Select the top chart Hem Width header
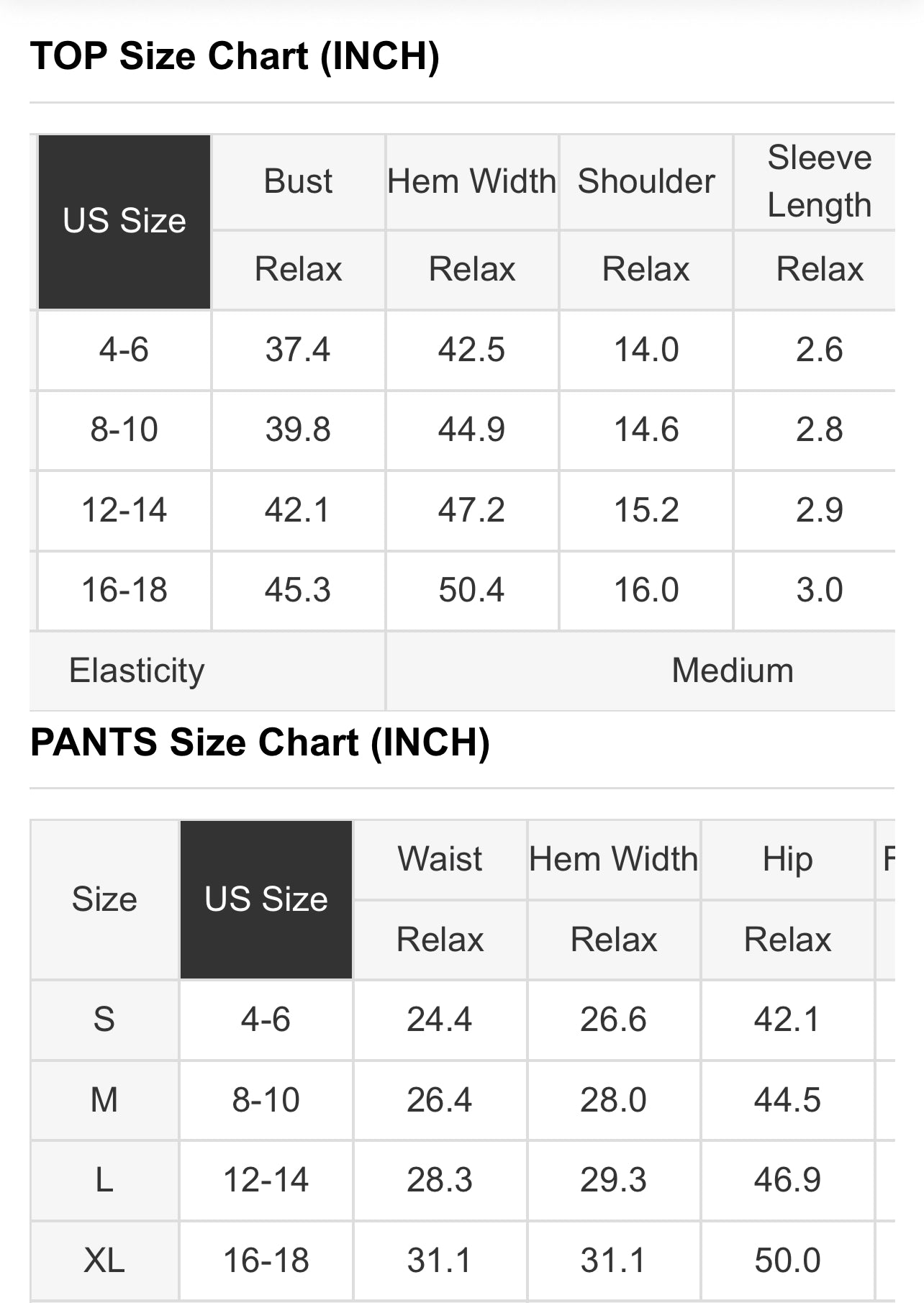This screenshot has height=1303, width=924. click(x=472, y=181)
